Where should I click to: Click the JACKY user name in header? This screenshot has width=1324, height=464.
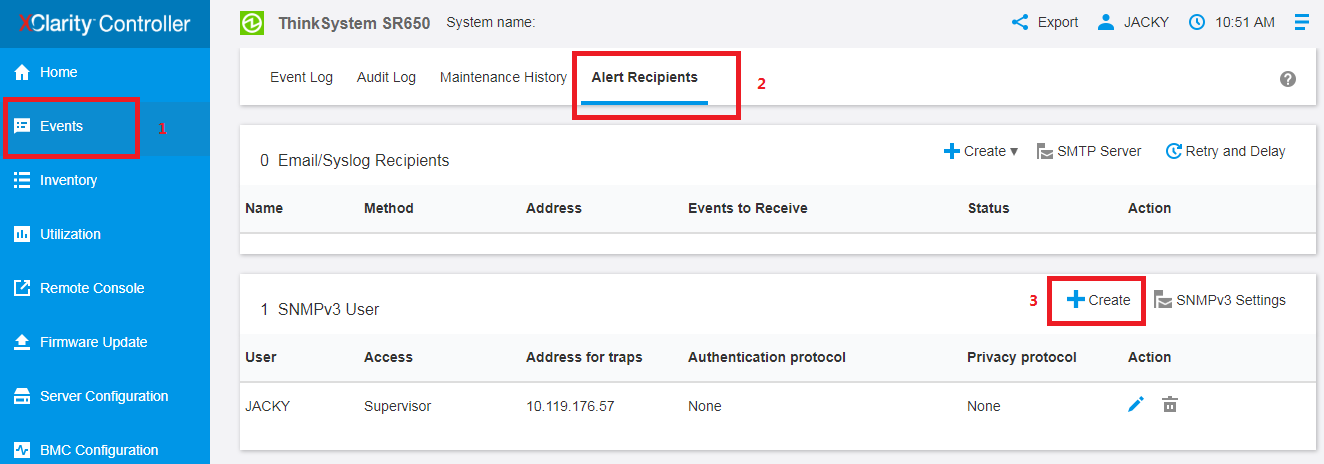[1146, 22]
